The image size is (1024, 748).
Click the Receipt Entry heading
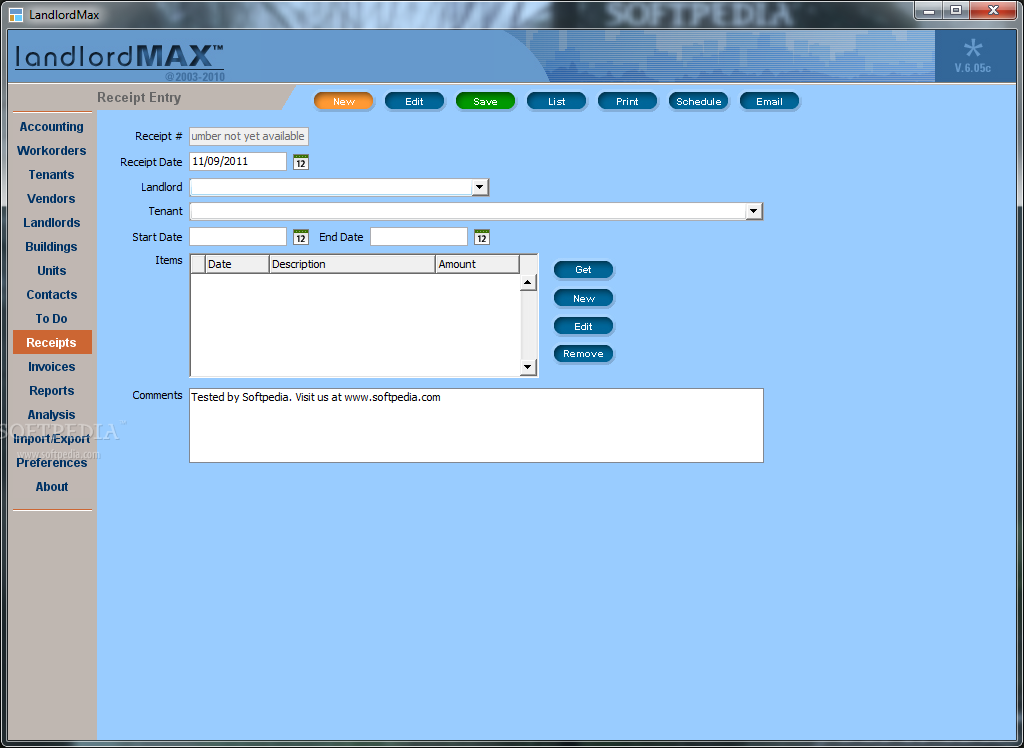pos(139,97)
